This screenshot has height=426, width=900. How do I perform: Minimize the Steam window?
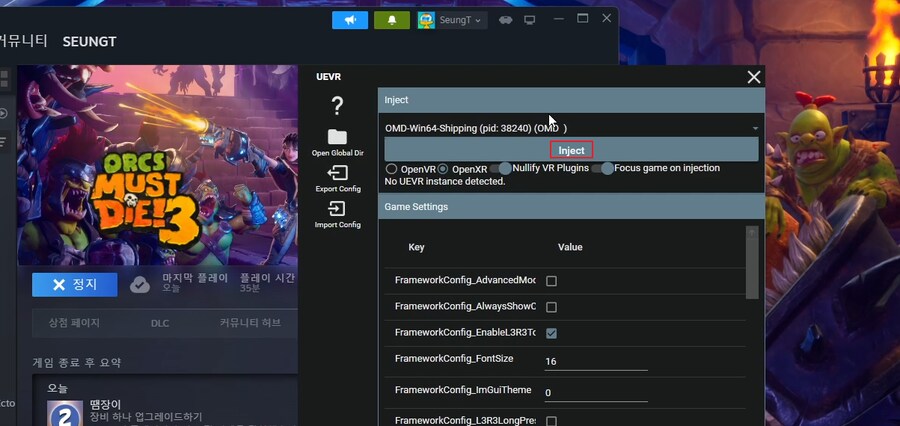tap(558, 19)
